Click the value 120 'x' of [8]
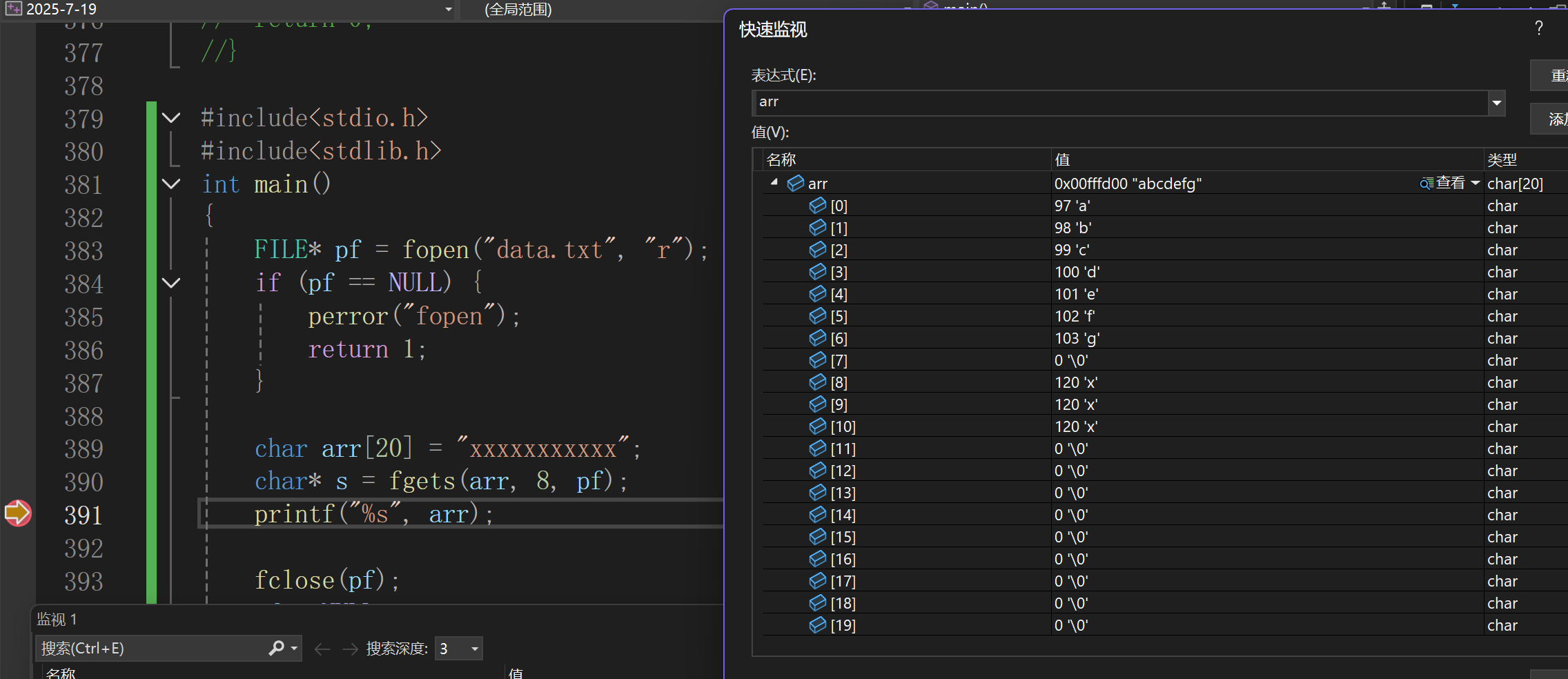 pyautogui.click(x=1076, y=382)
